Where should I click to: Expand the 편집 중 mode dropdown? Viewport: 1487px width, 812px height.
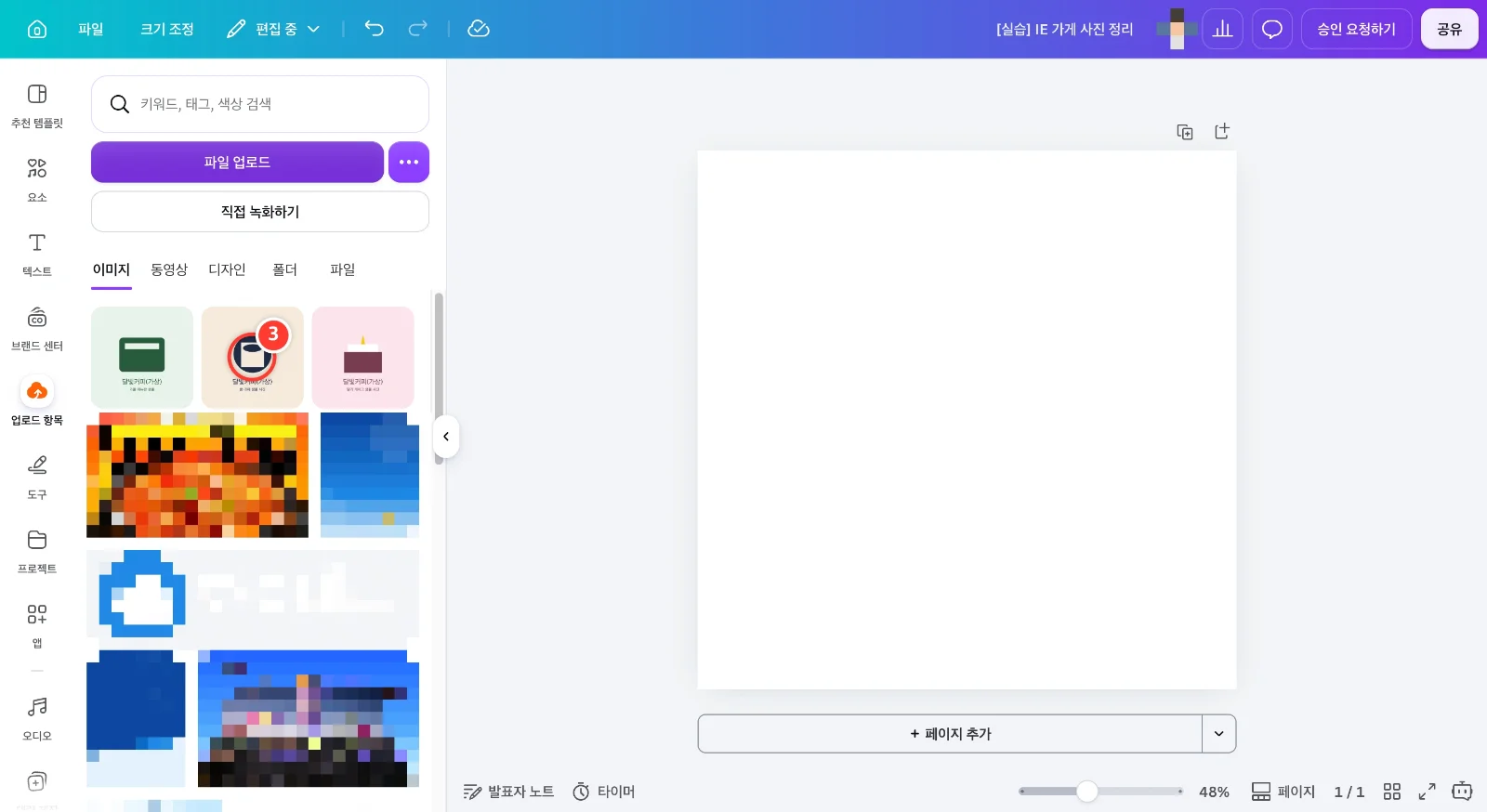tap(274, 29)
